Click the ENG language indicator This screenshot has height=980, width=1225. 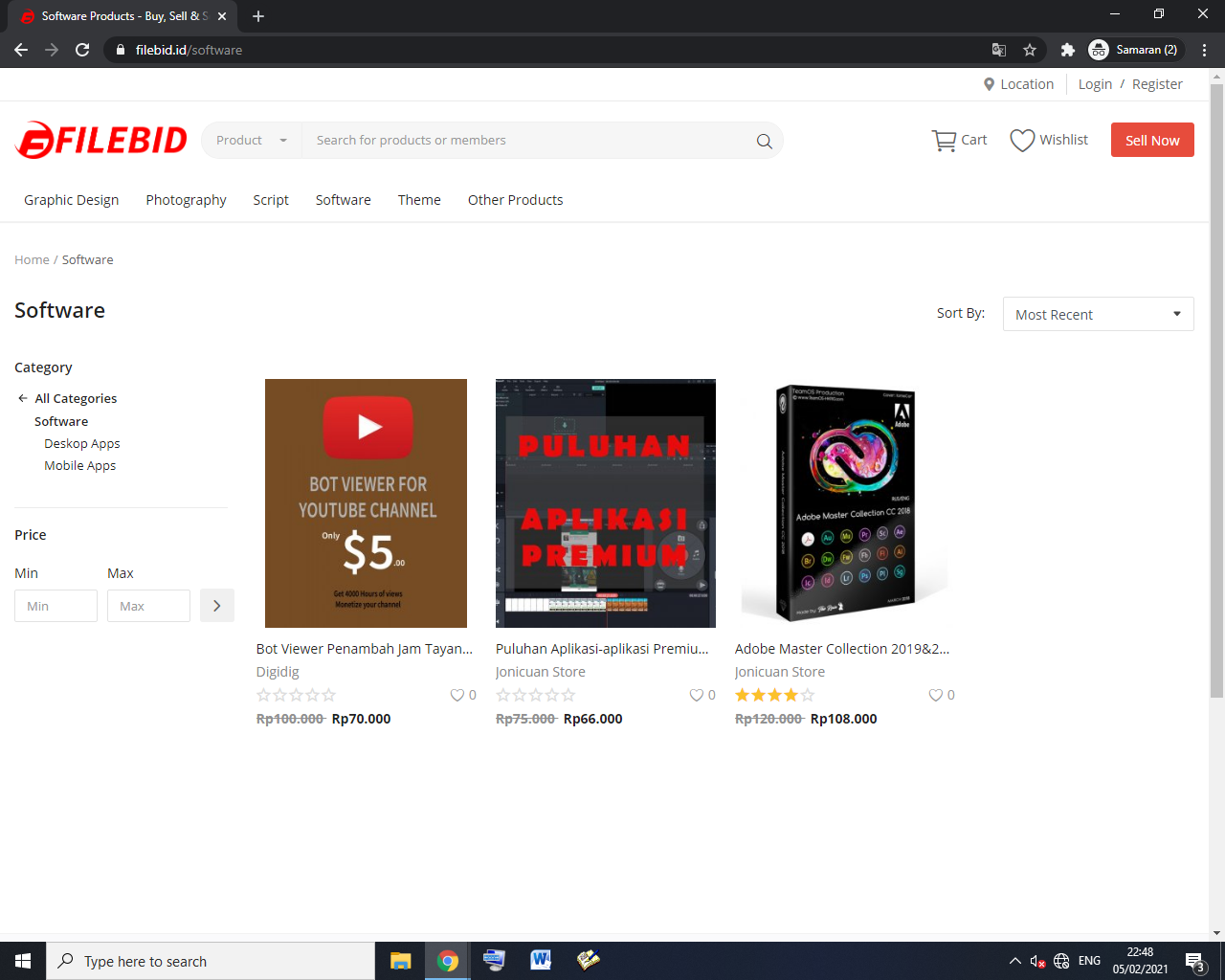point(1089,961)
